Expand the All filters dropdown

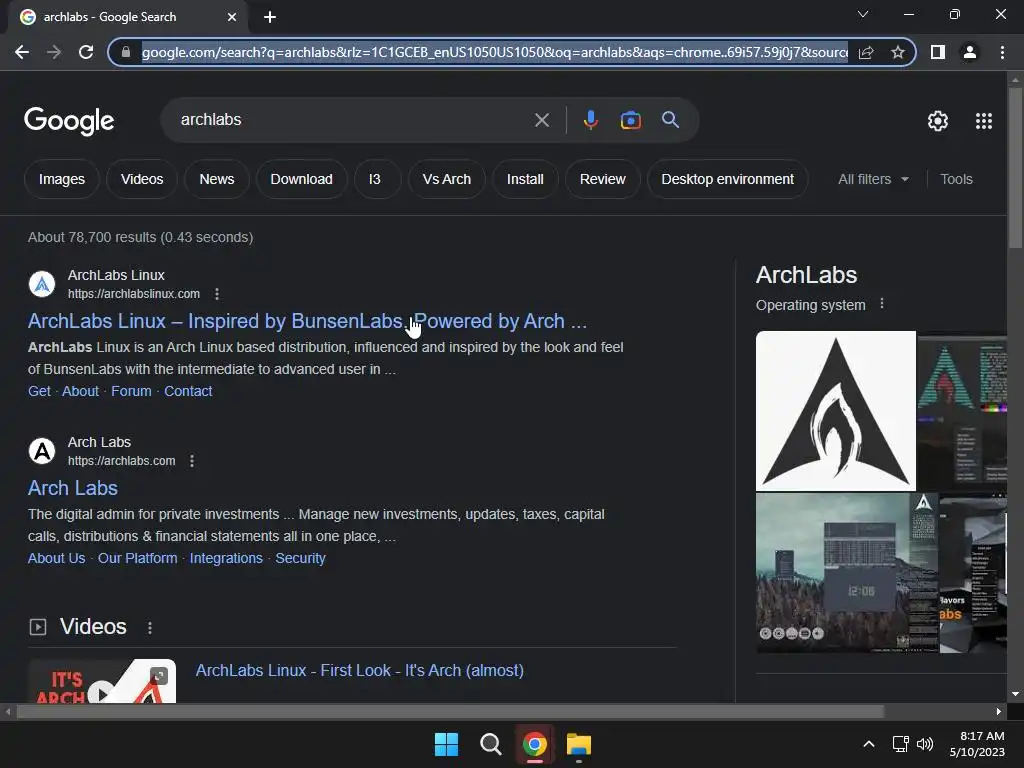873,179
